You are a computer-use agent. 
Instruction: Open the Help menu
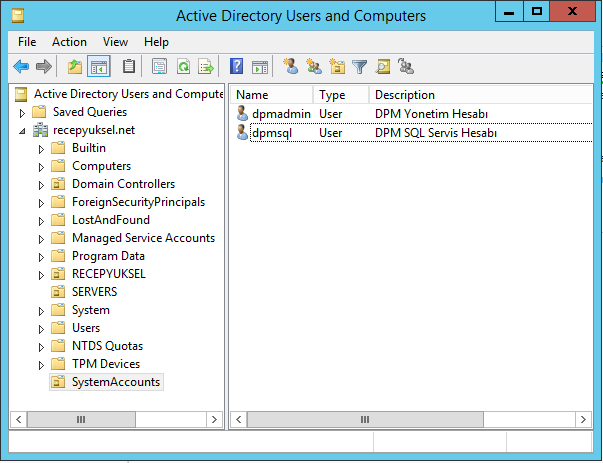pyautogui.click(x=156, y=42)
